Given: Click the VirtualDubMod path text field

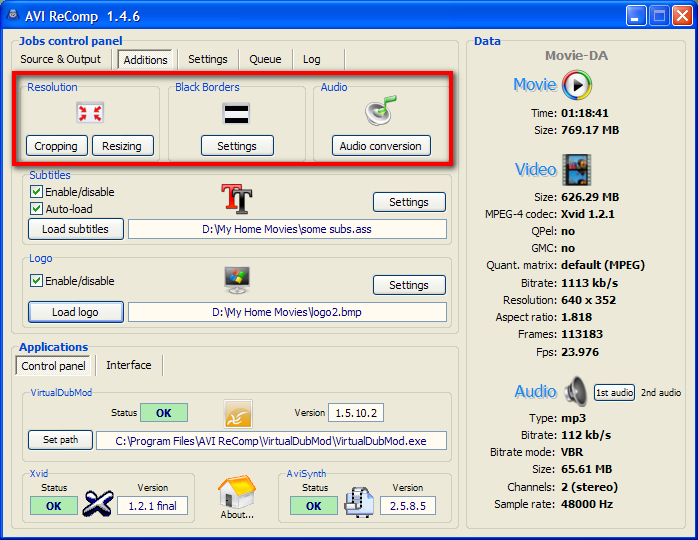Looking at the screenshot, I should coord(271,441).
